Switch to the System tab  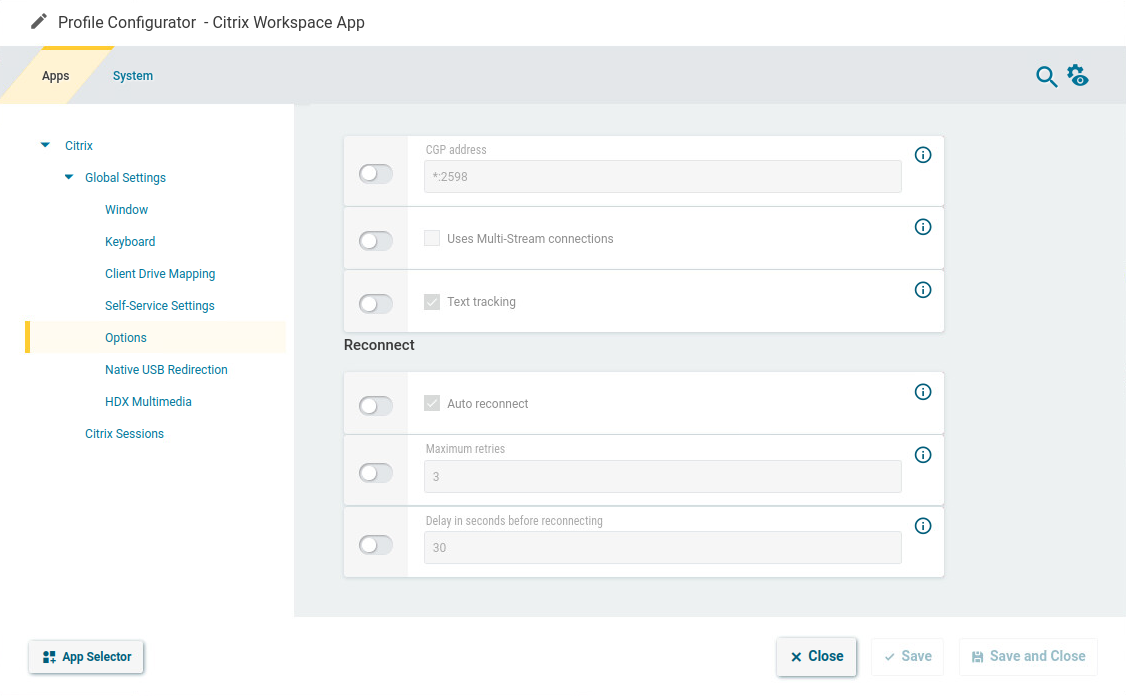[x=133, y=75]
